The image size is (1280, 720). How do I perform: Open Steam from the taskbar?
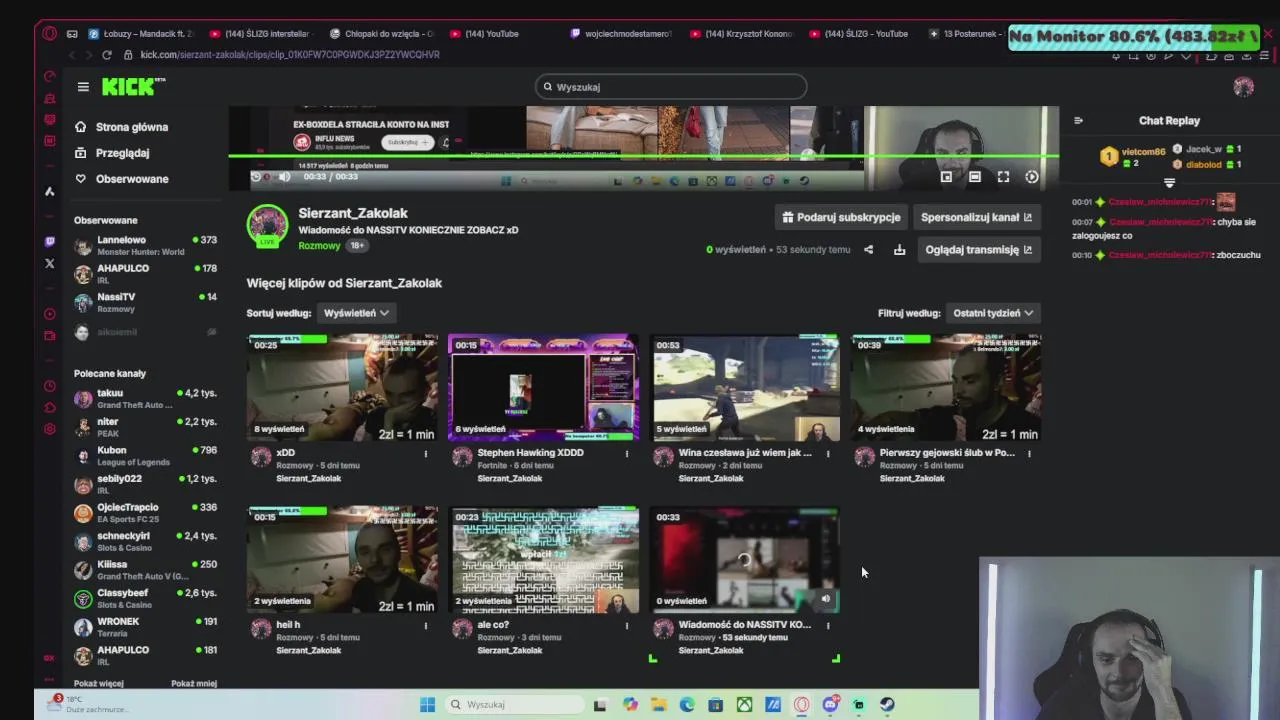pyautogui.click(x=887, y=705)
